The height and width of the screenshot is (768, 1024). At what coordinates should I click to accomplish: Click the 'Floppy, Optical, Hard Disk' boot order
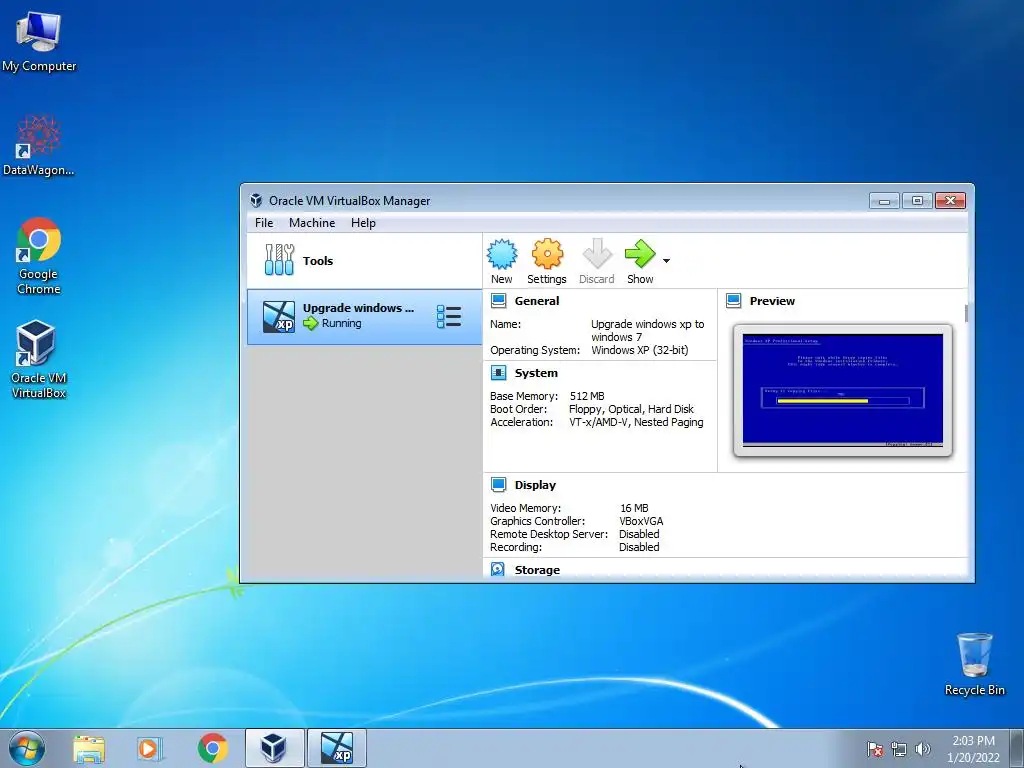coord(632,409)
